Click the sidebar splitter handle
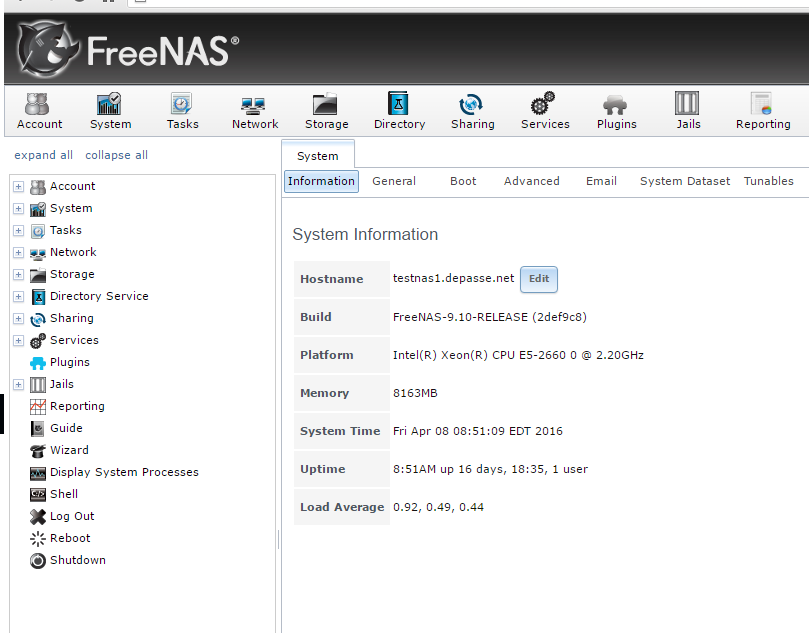The width and height of the screenshot is (809, 633). pyautogui.click(x=279, y=539)
